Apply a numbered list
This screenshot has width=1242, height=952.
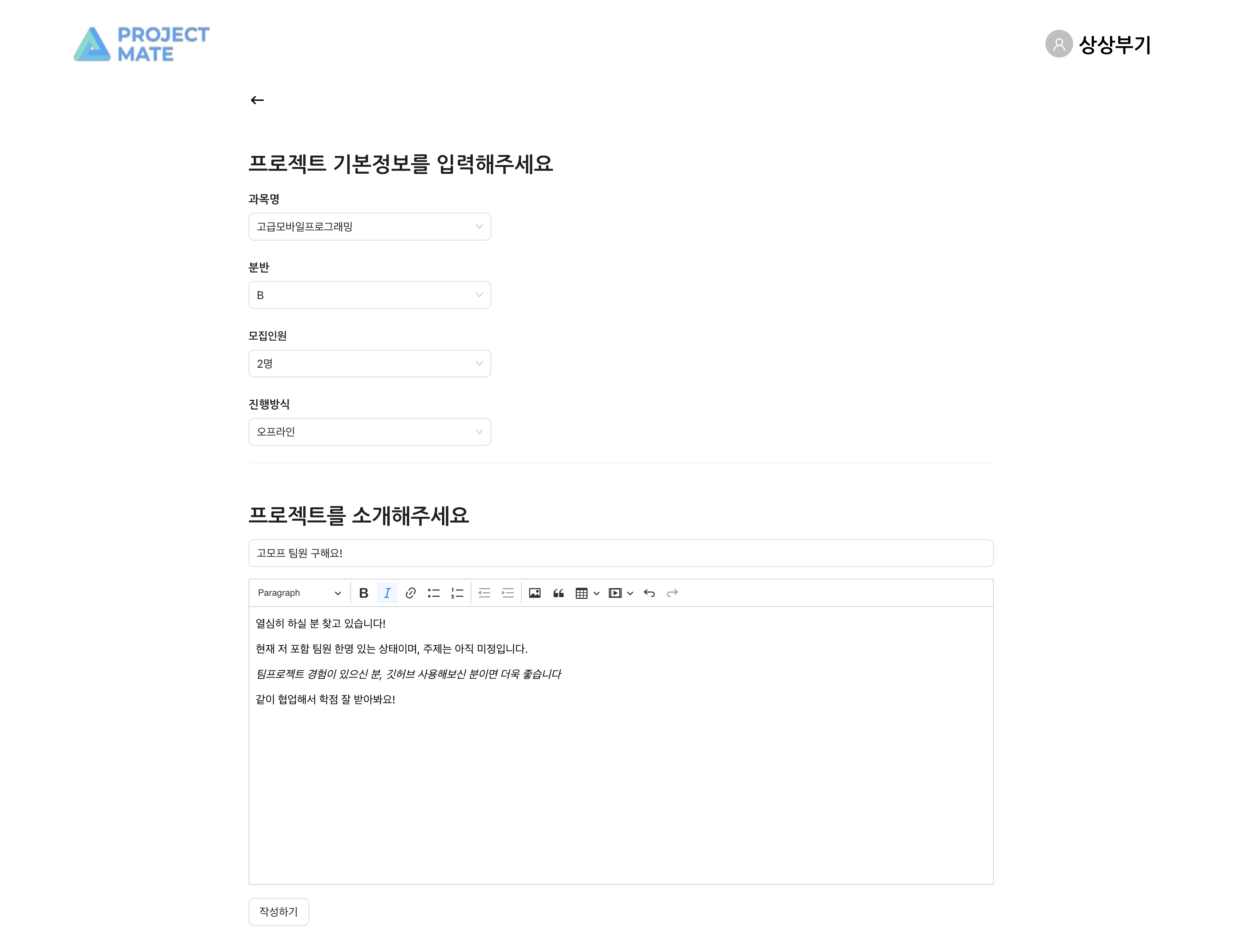pyautogui.click(x=457, y=593)
